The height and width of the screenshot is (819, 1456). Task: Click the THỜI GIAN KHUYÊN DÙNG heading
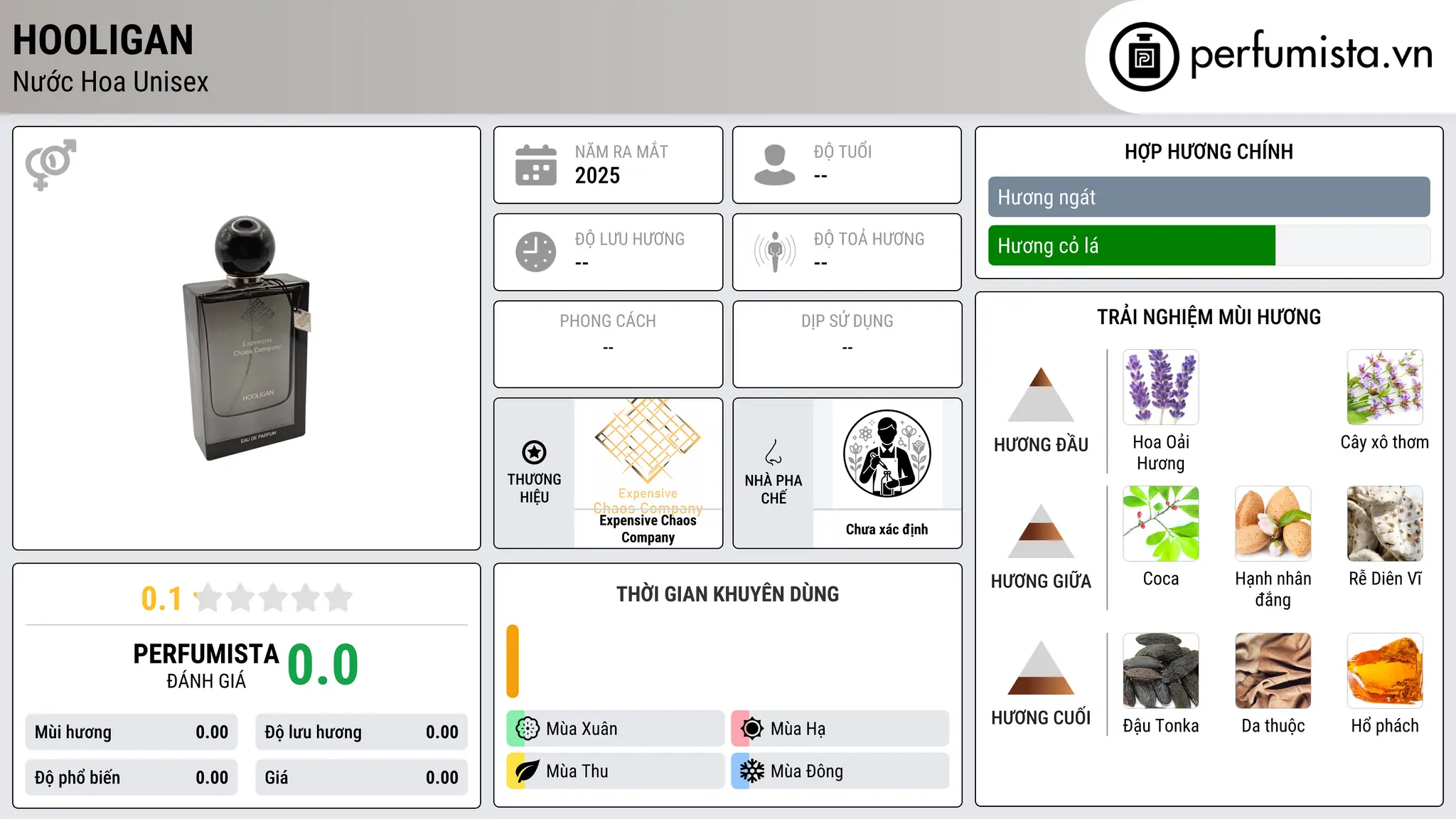point(727,594)
